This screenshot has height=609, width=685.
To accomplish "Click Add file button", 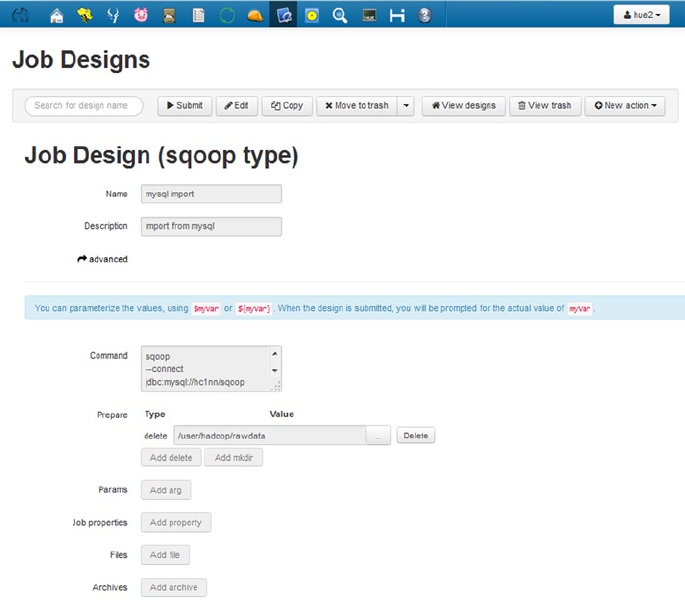I will pos(165,555).
